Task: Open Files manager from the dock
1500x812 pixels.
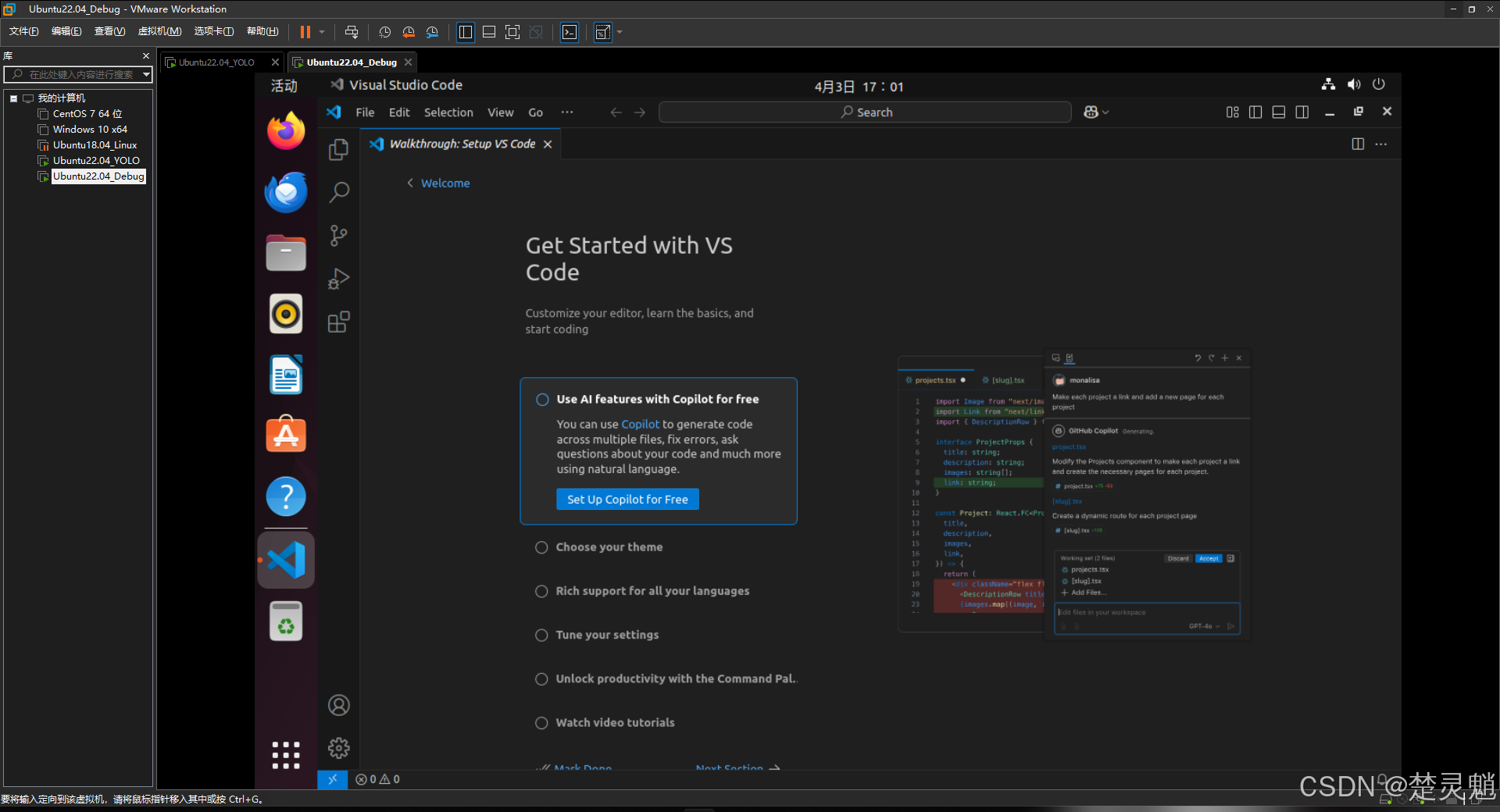Action: [286, 253]
